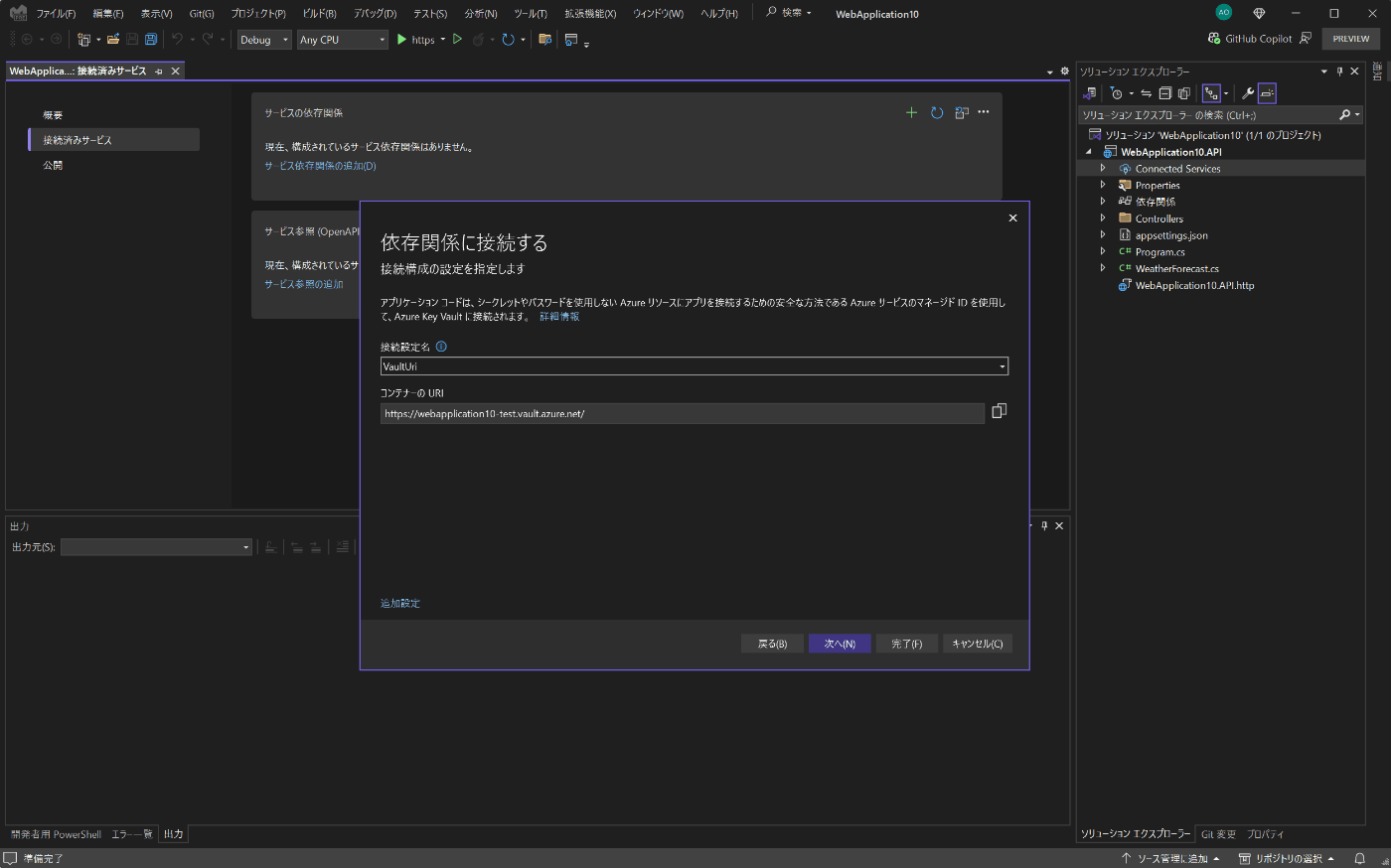The width and height of the screenshot is (1391, 868).
Task: Click Start Without Debugging outlined play icon
Action: [x=457, y=40]
